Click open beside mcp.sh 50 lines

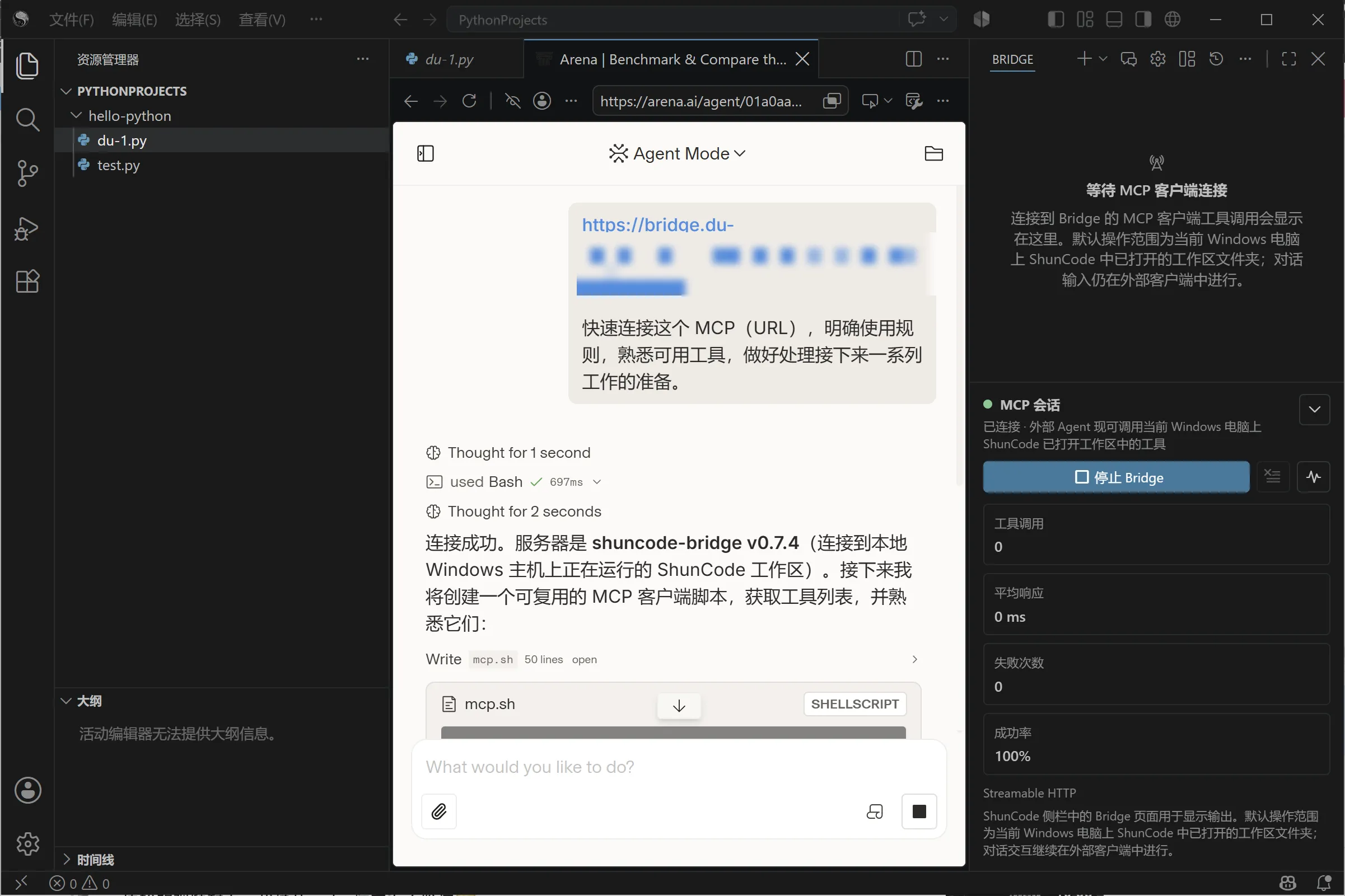pyautogui.click(x=584, y=659)
